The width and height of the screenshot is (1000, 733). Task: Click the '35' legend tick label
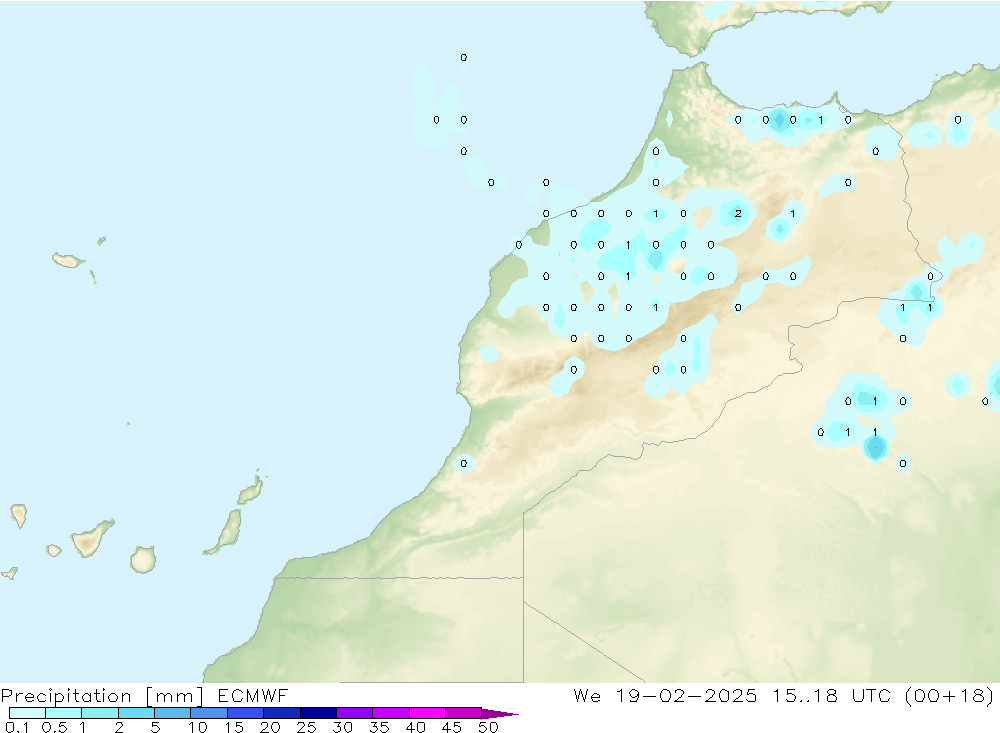(379, 727)
